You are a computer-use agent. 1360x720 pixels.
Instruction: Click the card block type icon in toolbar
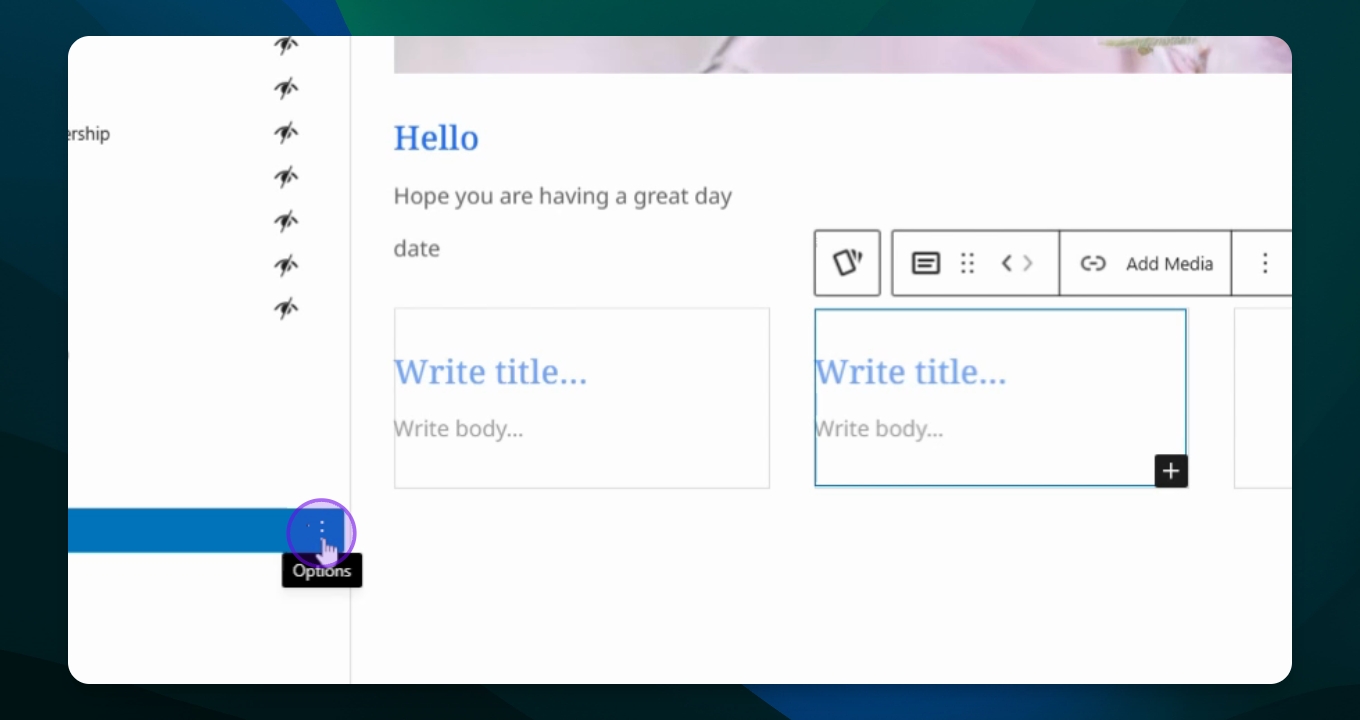[x=847, y=263]
